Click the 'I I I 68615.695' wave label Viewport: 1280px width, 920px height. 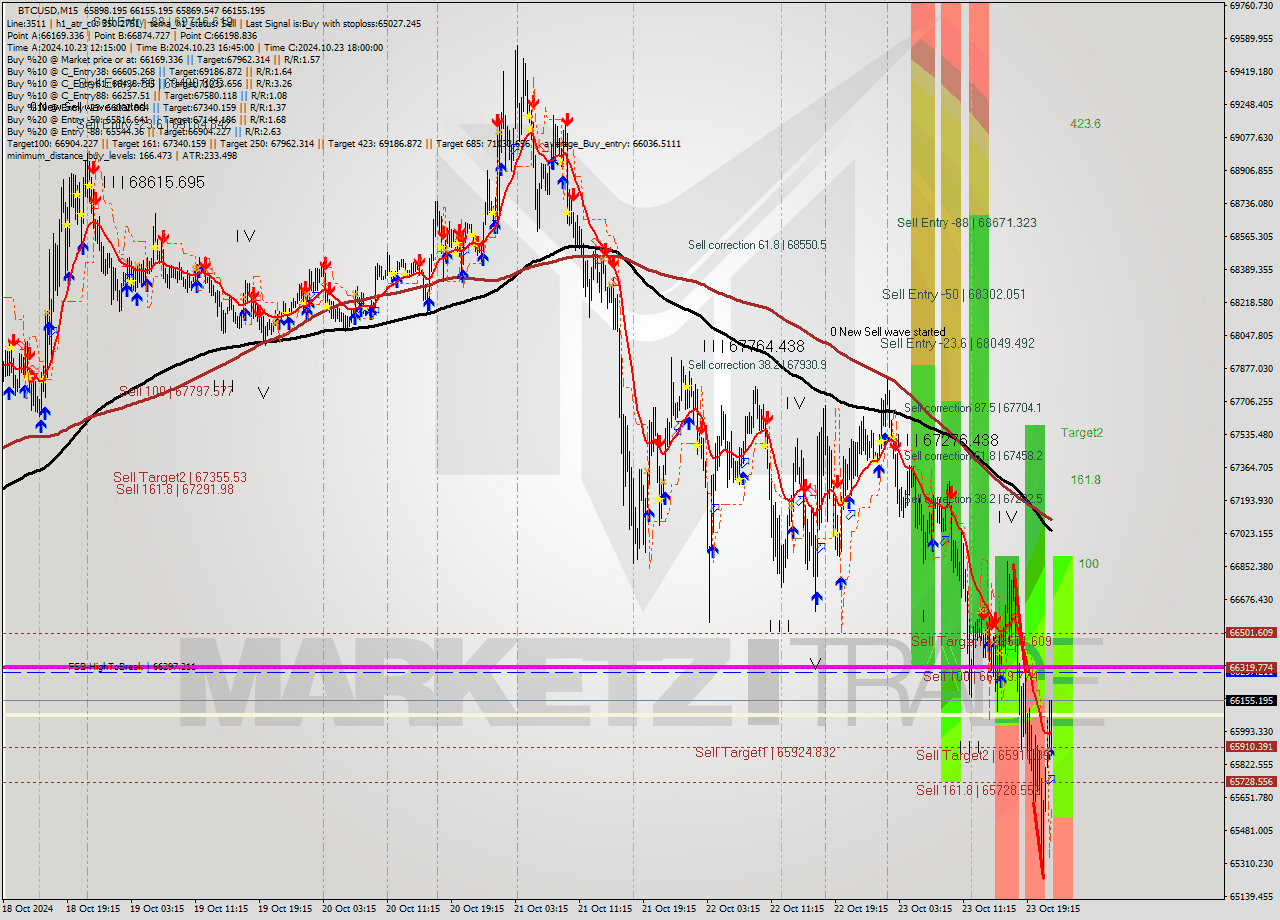(152, 182)
